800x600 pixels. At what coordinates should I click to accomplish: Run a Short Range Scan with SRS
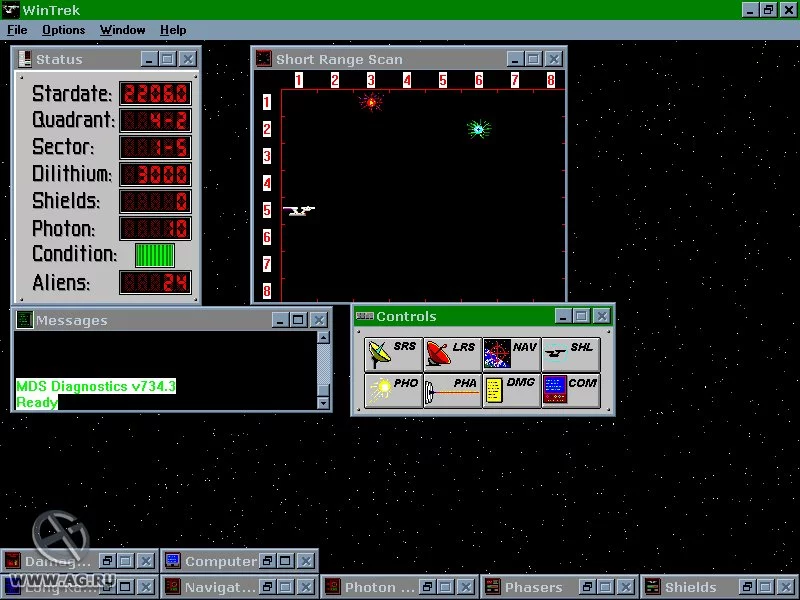[393, 354]
